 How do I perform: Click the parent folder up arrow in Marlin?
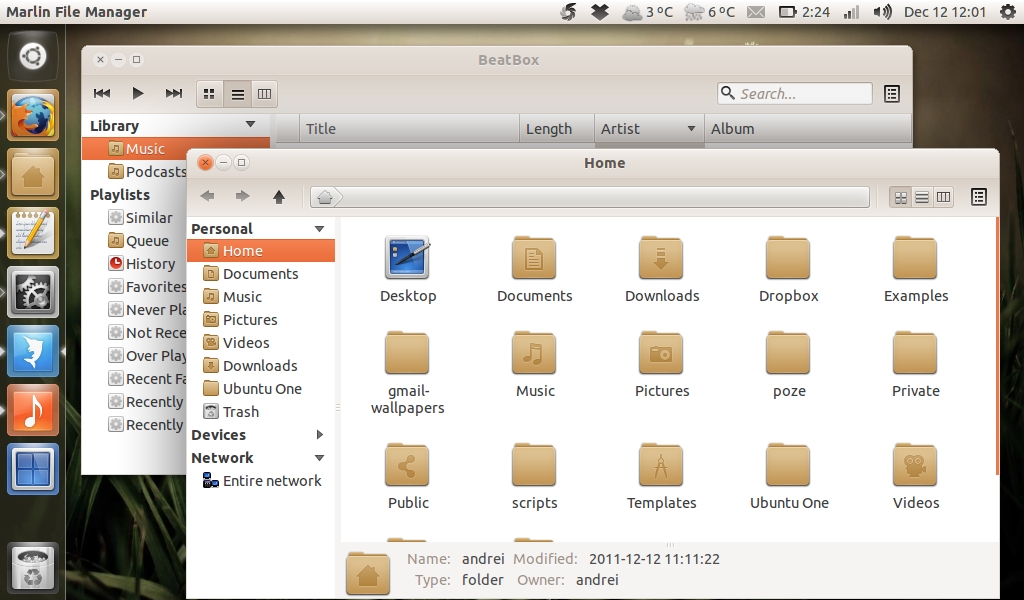click(279, 197)
